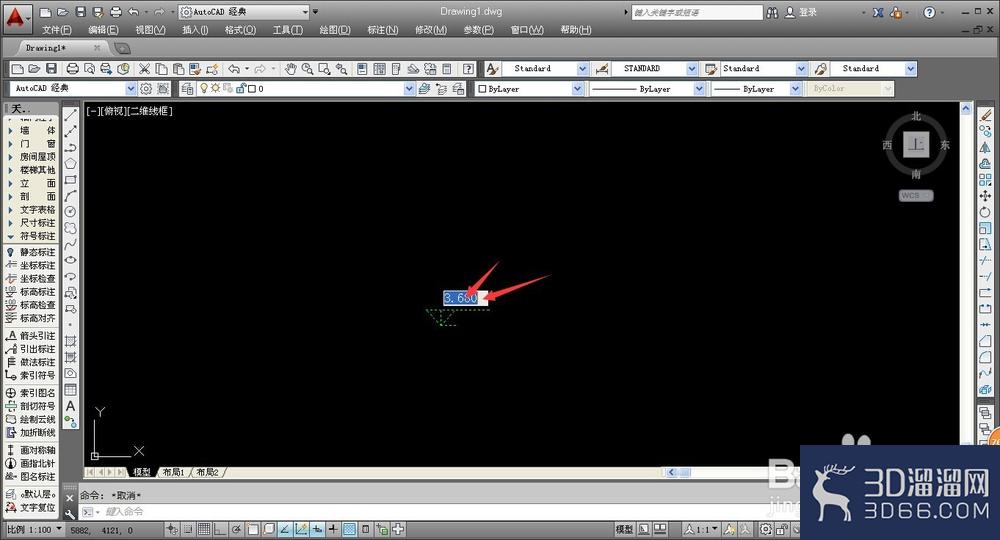Click the Dimension Style icon

[601, 69]
